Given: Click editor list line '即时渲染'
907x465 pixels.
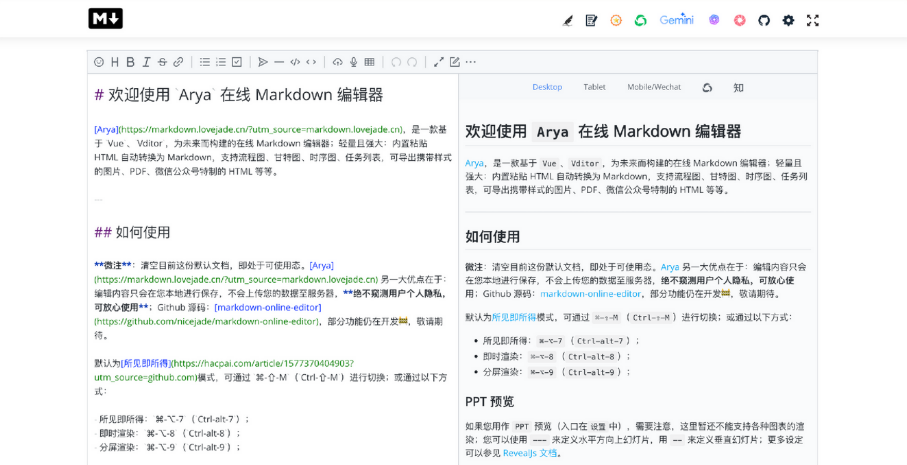Looking at the screenshot, I should [167, 433].
